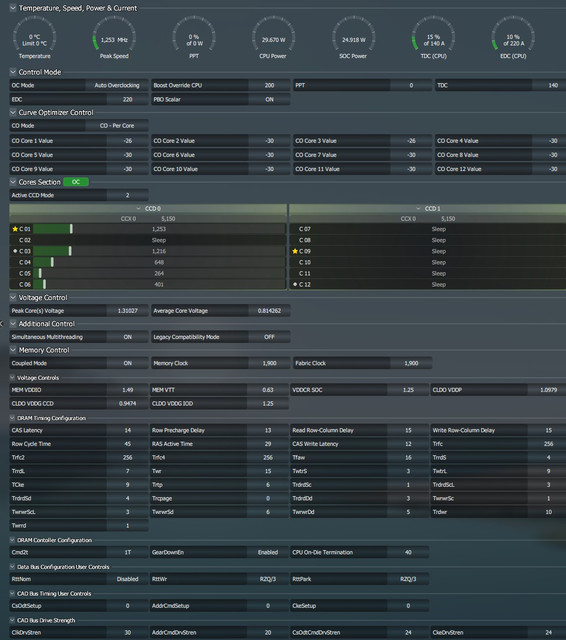Click the SOC Power gauge
This screenshot has height=640, width=566.
pyautogui.click(x=353, y=38)
